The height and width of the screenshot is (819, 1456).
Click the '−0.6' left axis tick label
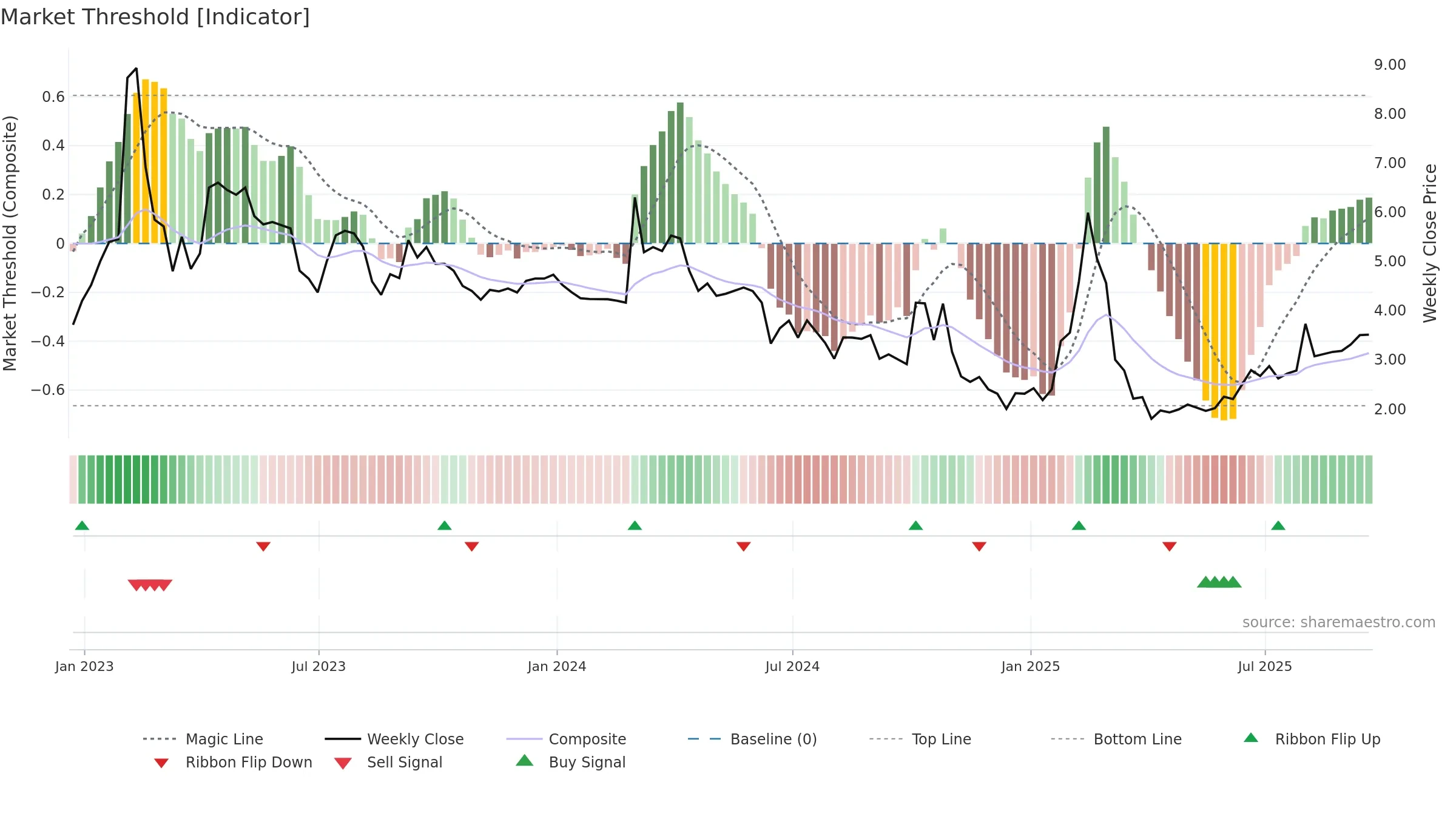48,389
